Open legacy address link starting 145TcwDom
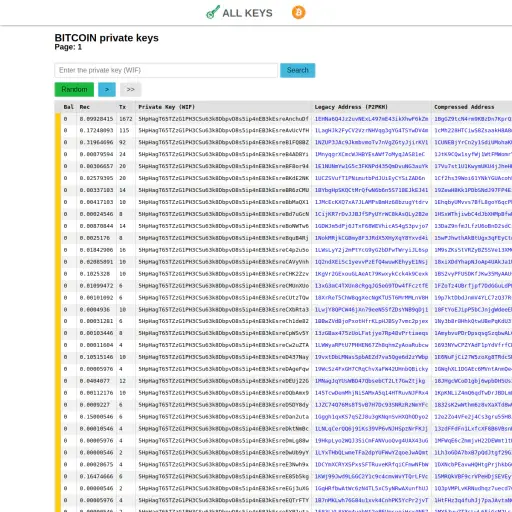 tap(372, 393)
